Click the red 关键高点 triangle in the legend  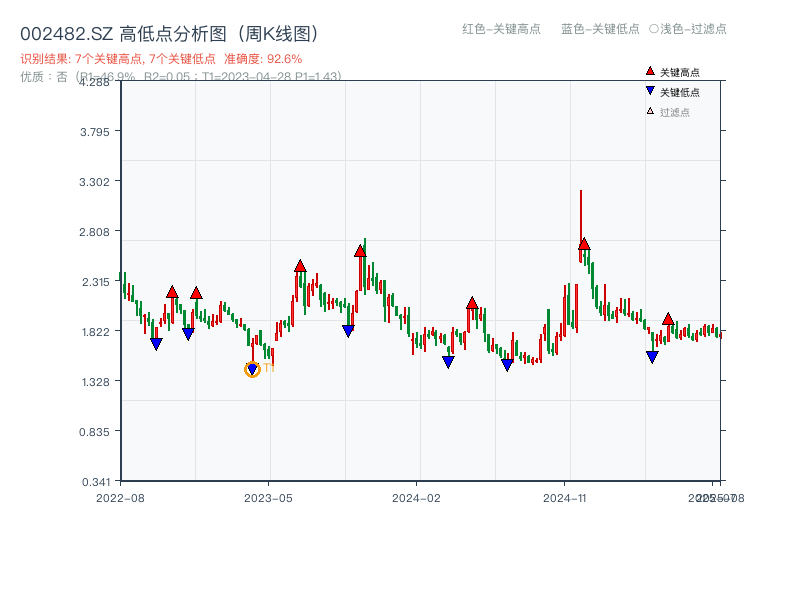click(x=650, y=71)
